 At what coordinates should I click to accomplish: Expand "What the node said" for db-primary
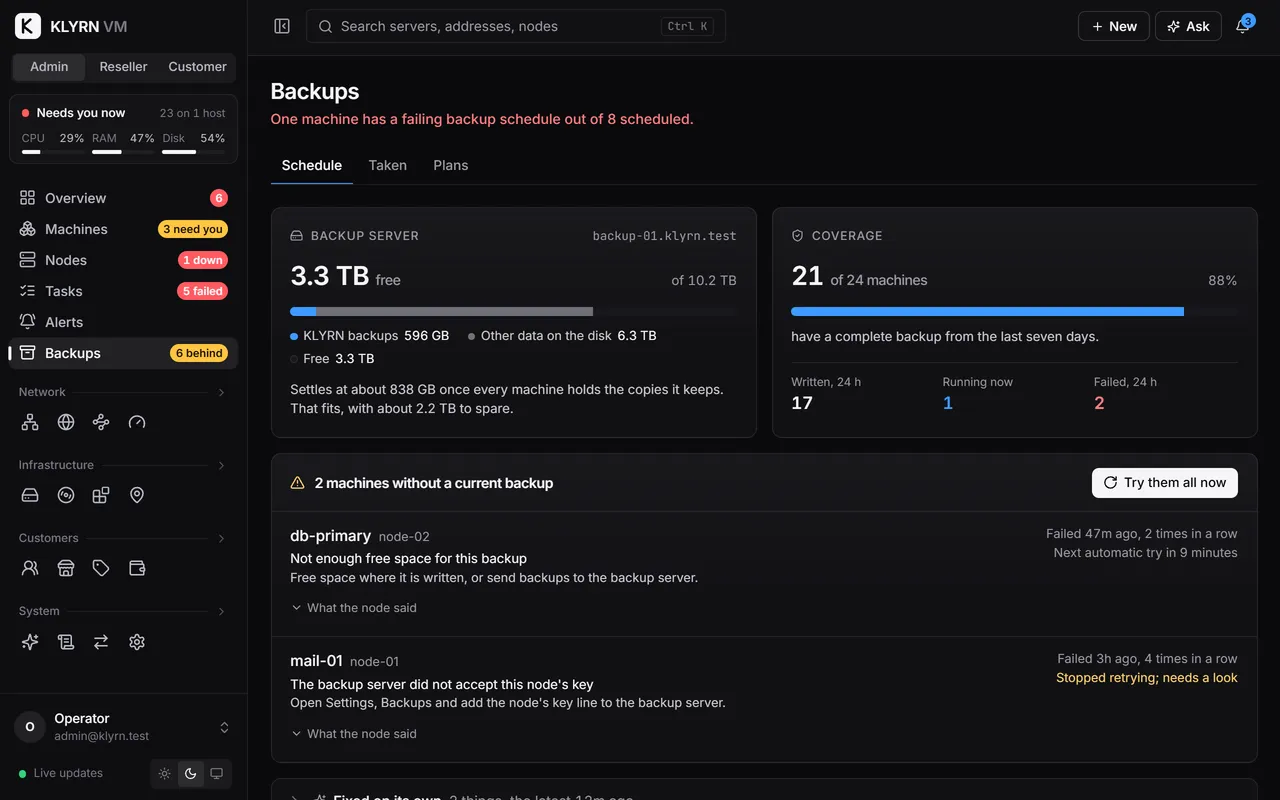pos(354,608)
